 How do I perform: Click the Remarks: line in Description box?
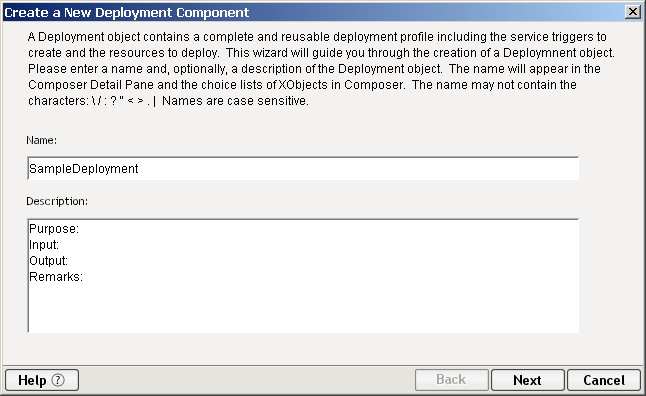coord(56,276)
